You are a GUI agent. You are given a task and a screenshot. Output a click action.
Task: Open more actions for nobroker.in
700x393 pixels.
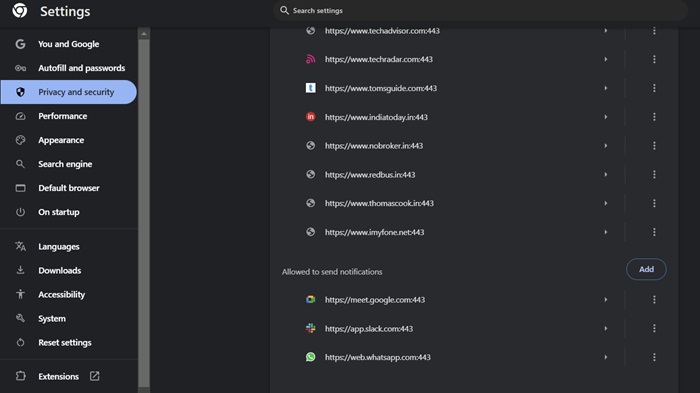(x=654, y=146)
